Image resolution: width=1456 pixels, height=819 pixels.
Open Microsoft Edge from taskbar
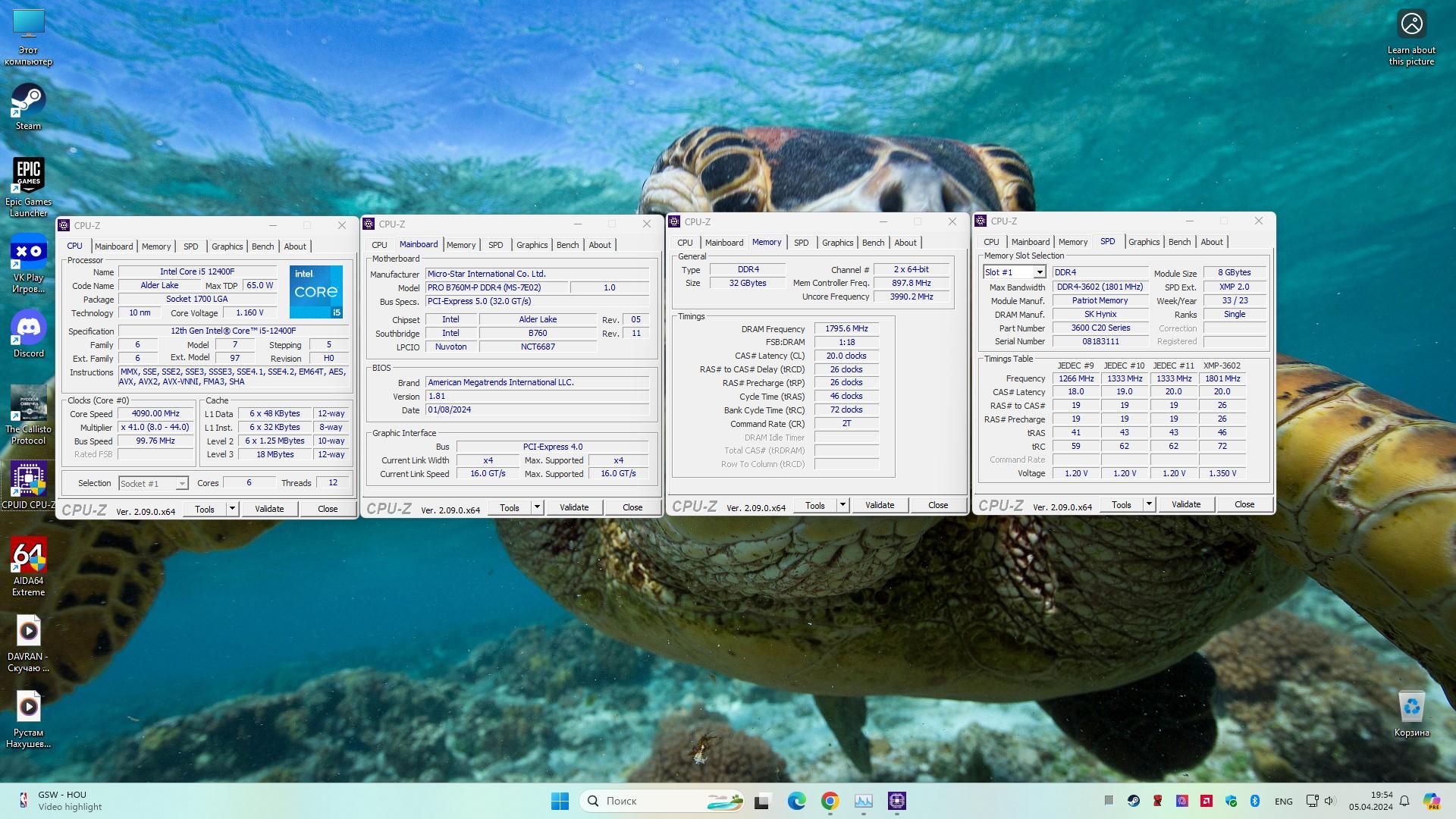coord(796,801)
